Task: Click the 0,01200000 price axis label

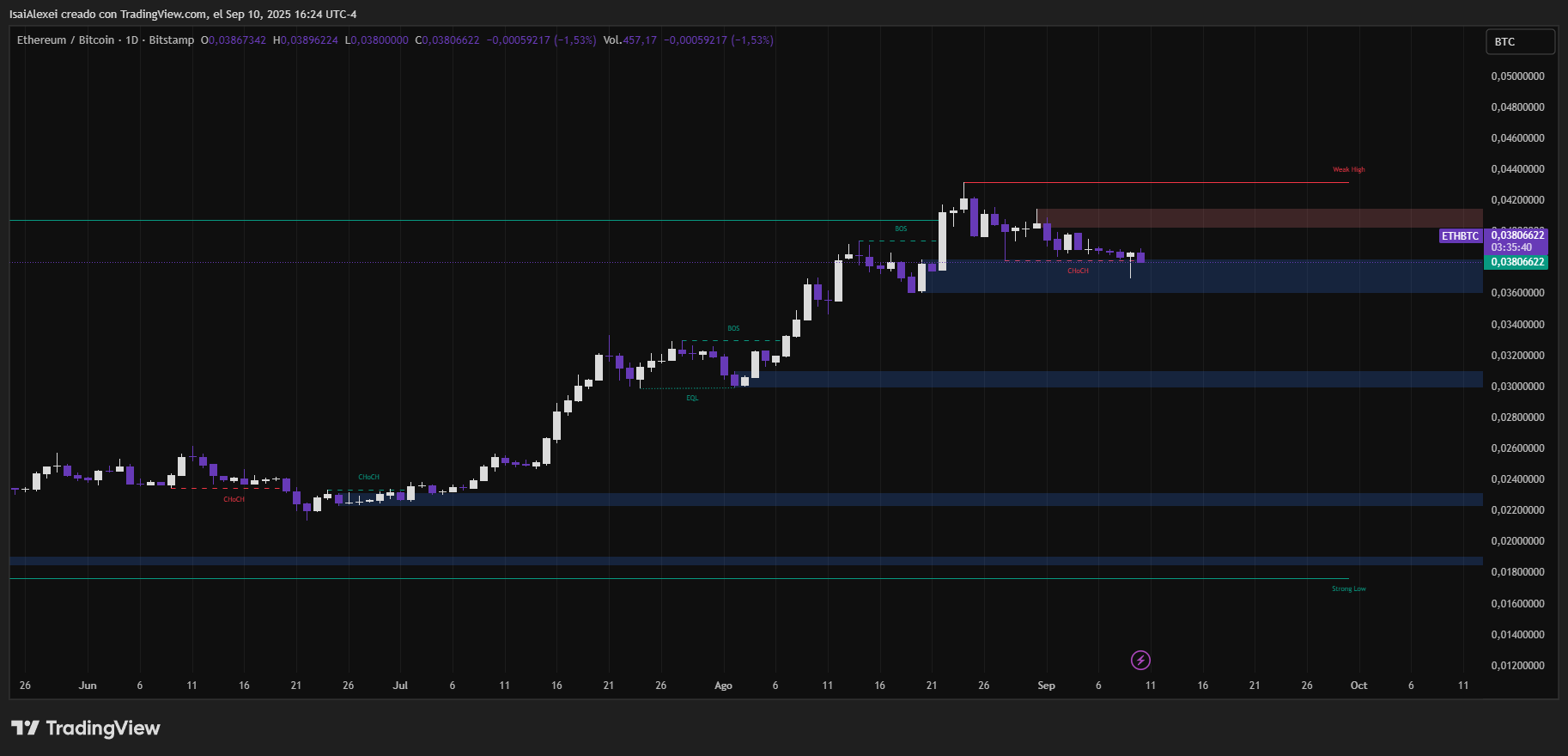Action: click(x=1517, y=666)
